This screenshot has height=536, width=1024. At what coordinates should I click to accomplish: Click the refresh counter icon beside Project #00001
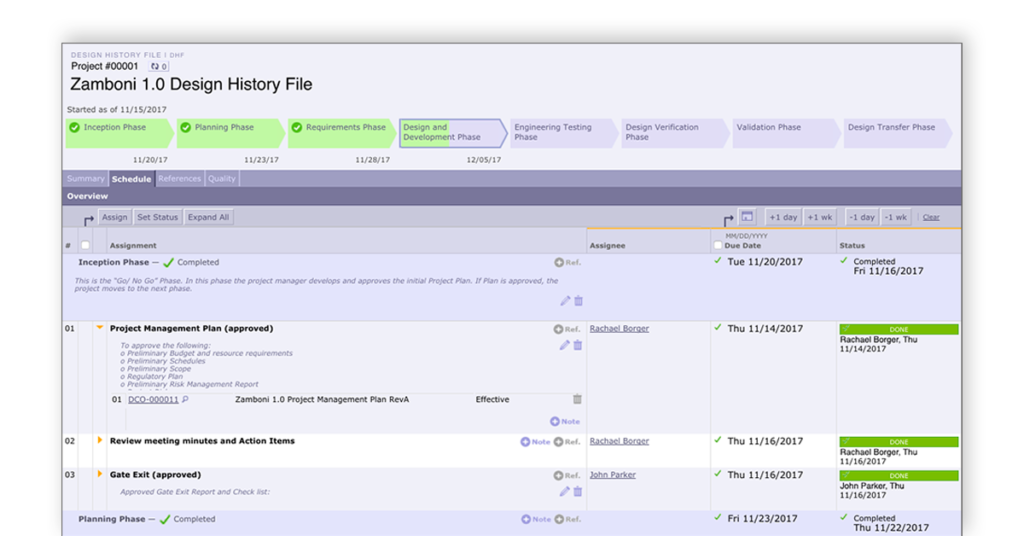[159, 67]
